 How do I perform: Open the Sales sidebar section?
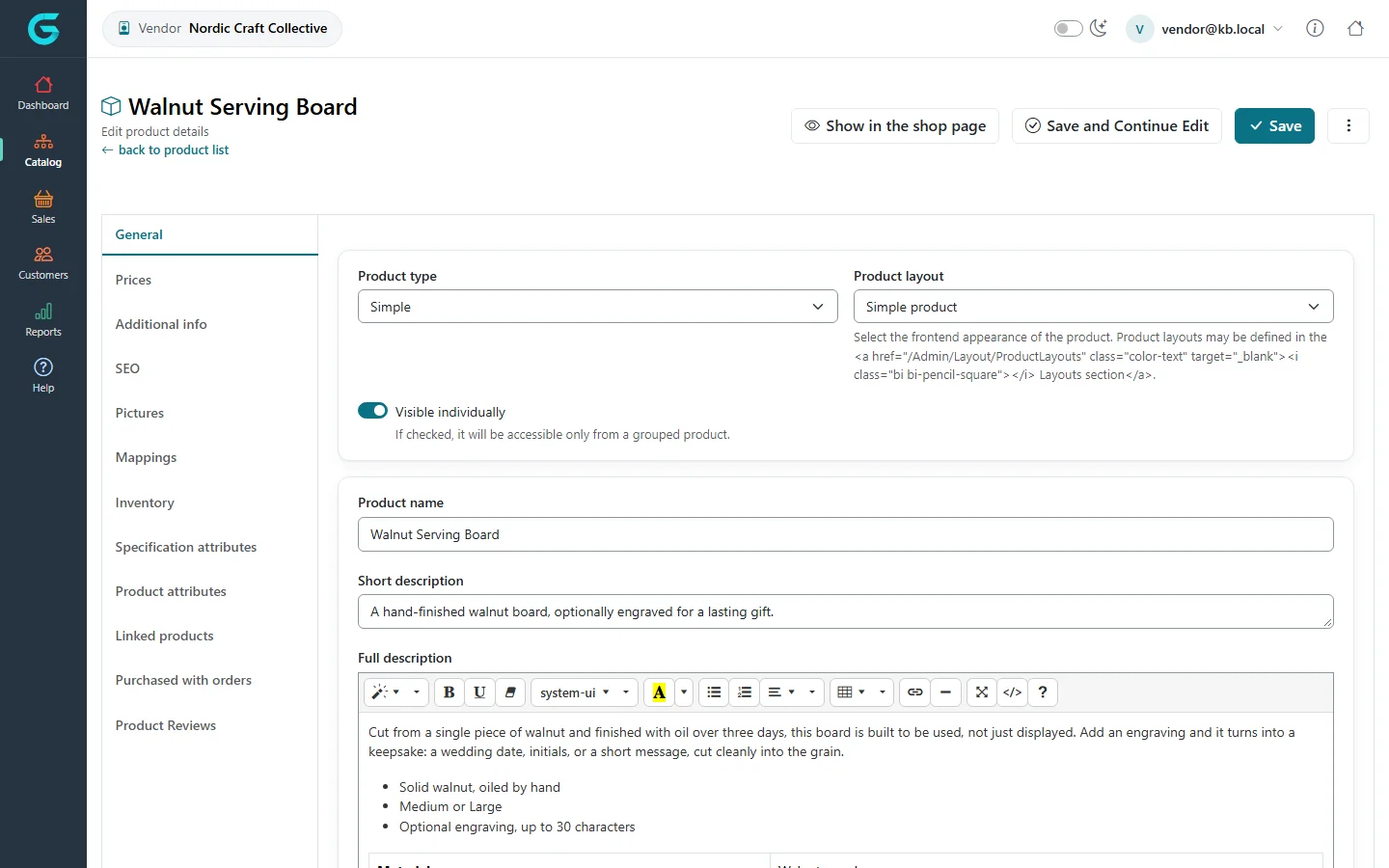(43, 207)
